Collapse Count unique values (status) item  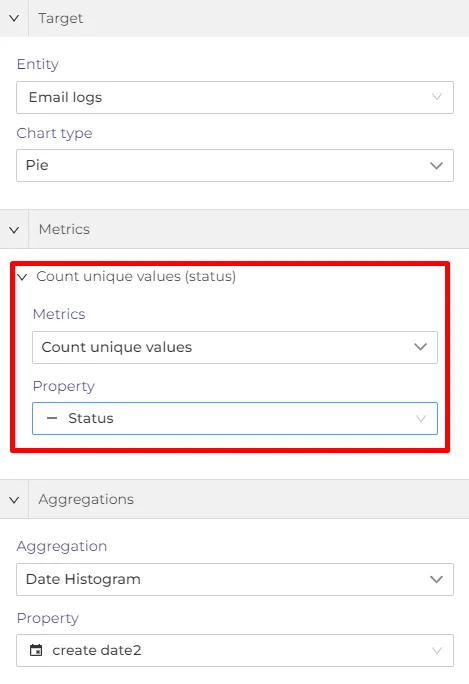tap(22, 277)
